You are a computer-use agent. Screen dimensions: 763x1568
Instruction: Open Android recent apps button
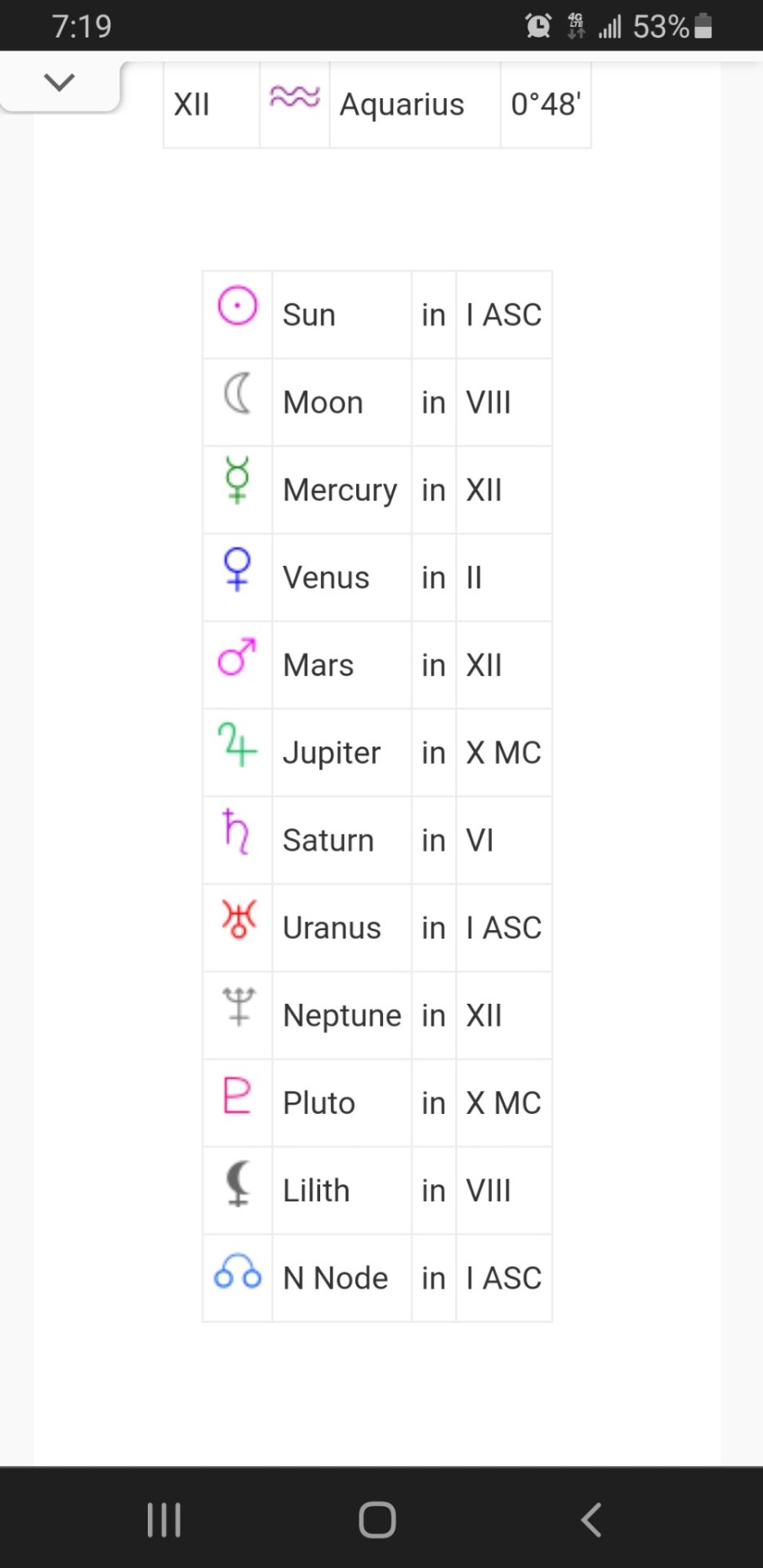(163, 1520)
